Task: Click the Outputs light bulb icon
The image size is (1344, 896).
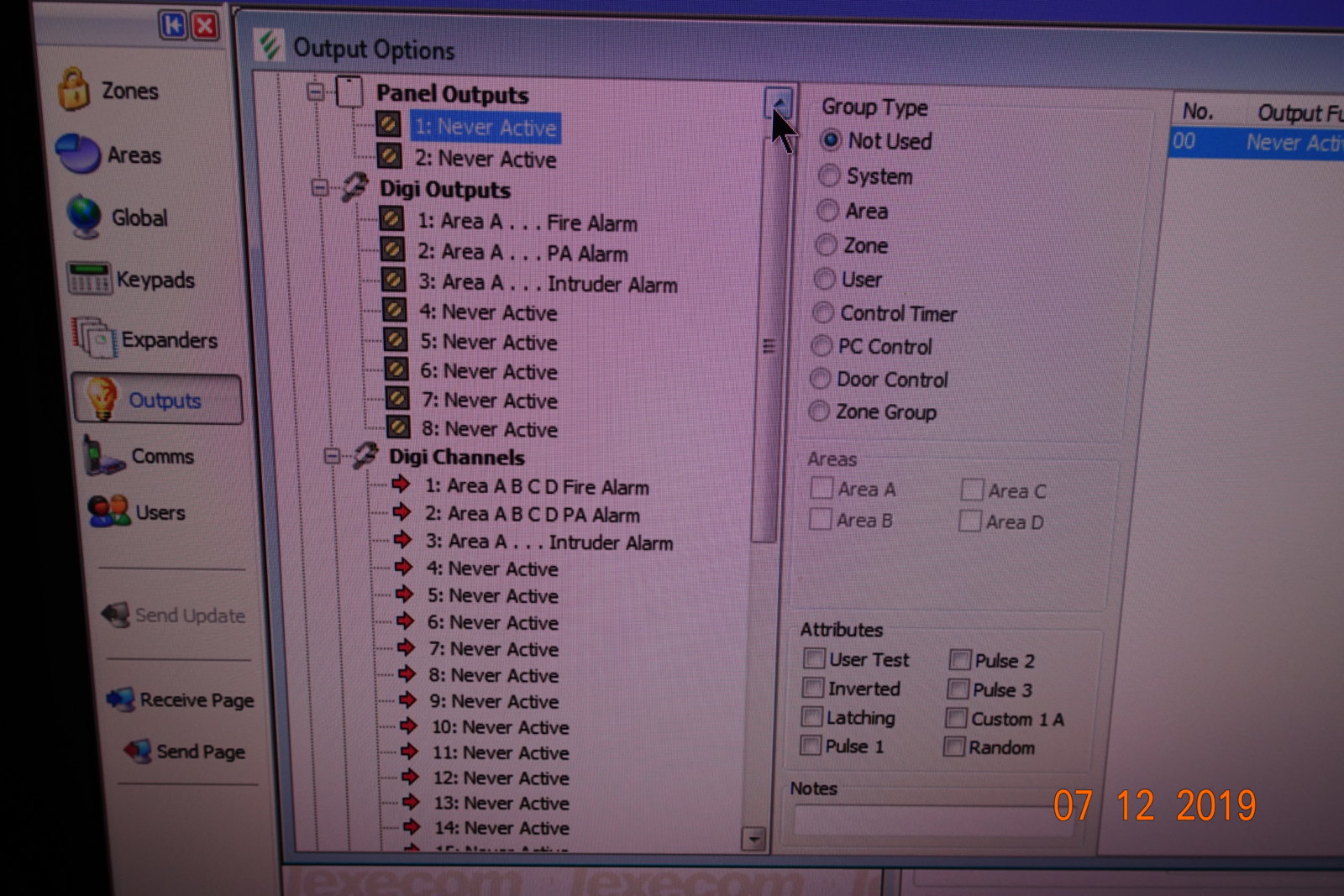Action: point(102,398)
